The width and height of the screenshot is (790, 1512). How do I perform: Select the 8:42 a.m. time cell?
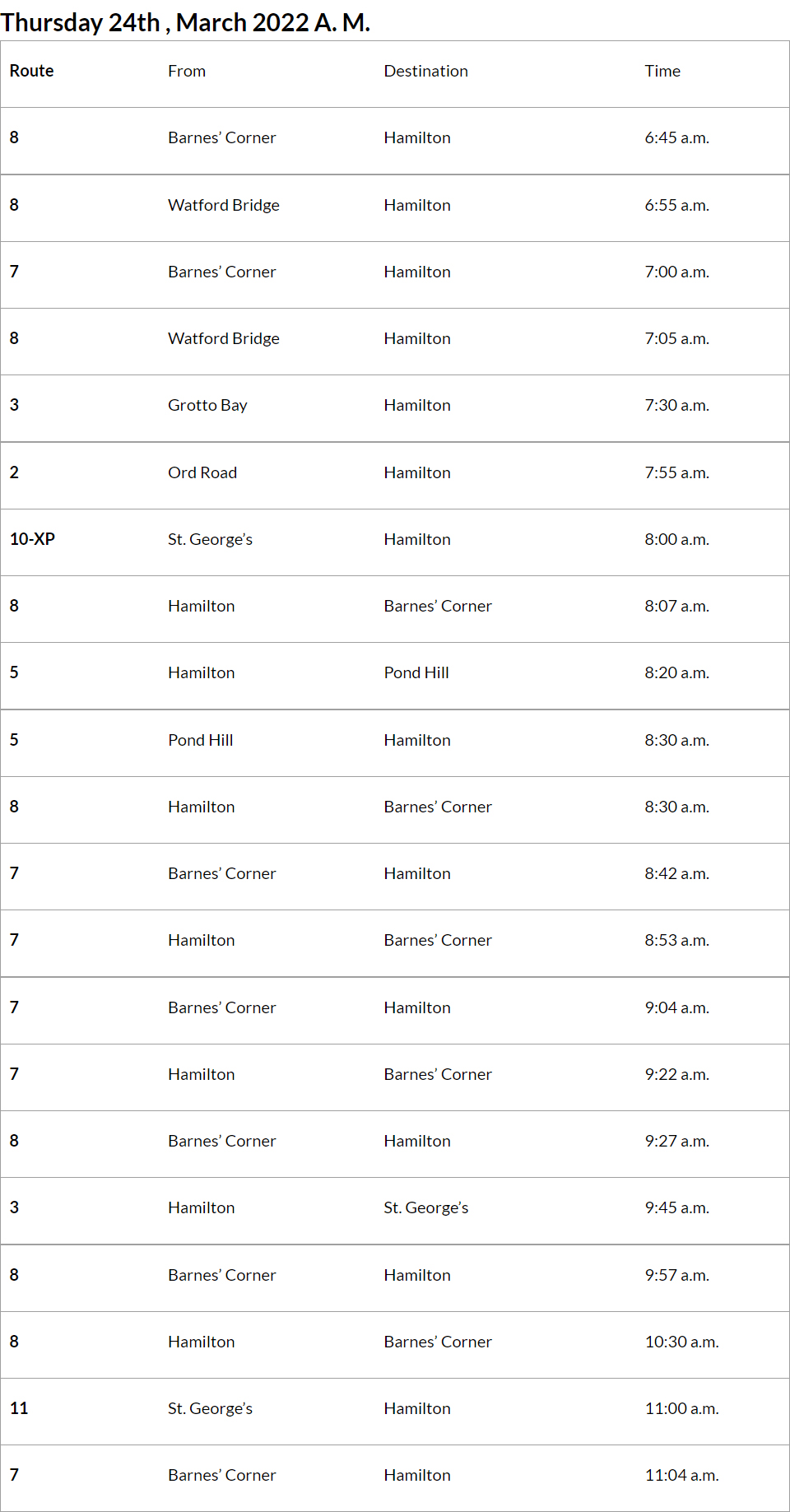point(676,874)
